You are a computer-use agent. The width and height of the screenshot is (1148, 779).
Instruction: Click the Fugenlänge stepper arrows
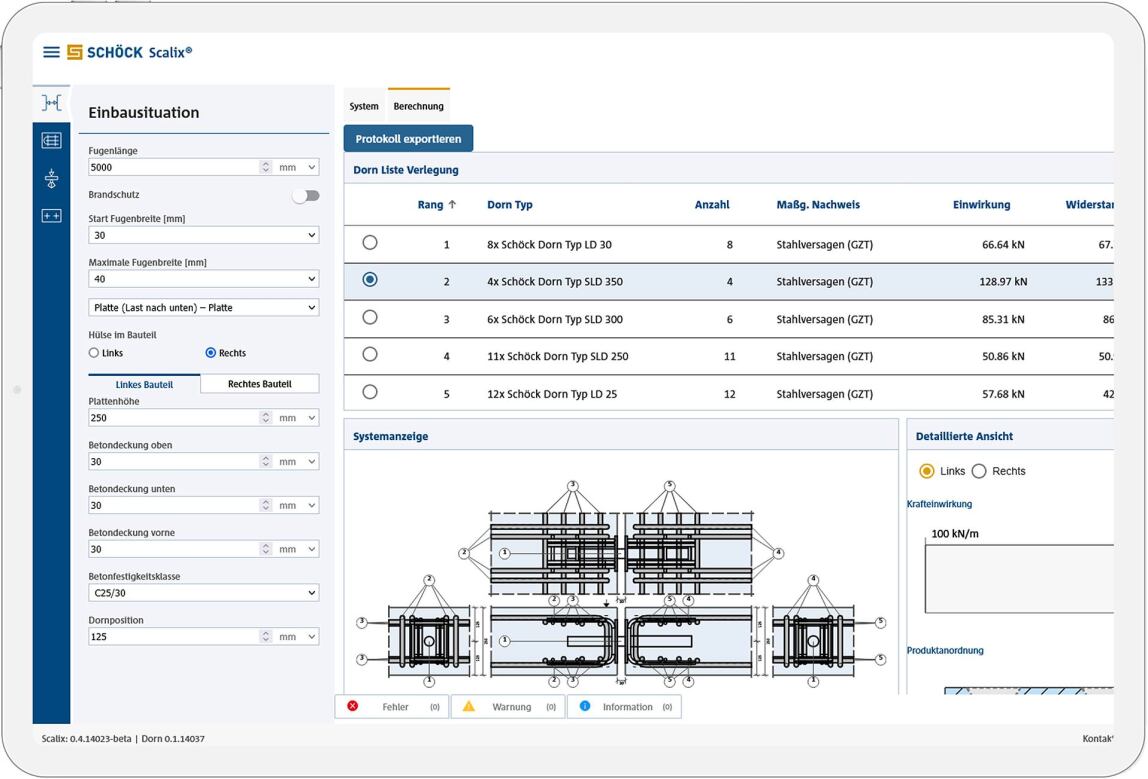[x=265, y=167]
